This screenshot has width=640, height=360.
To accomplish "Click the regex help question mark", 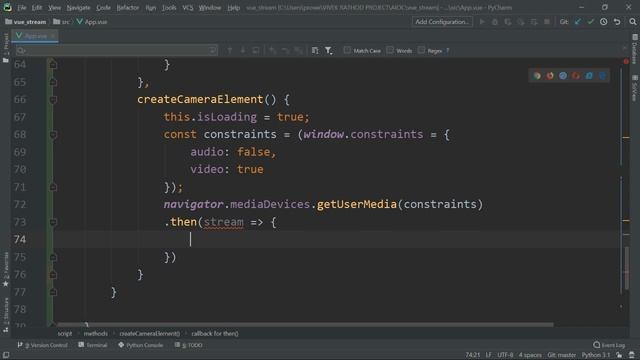I will coord(448,51).
